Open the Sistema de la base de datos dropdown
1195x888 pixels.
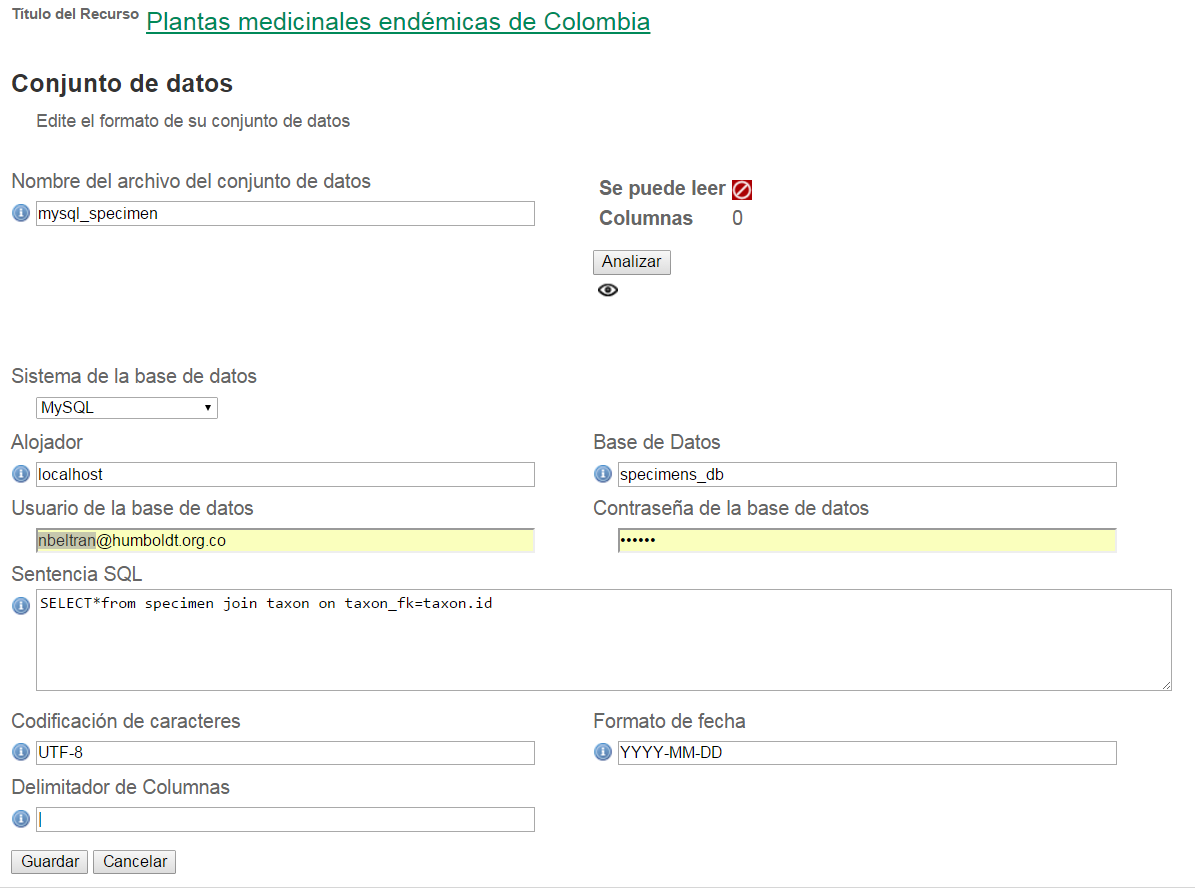coord(126,407)
